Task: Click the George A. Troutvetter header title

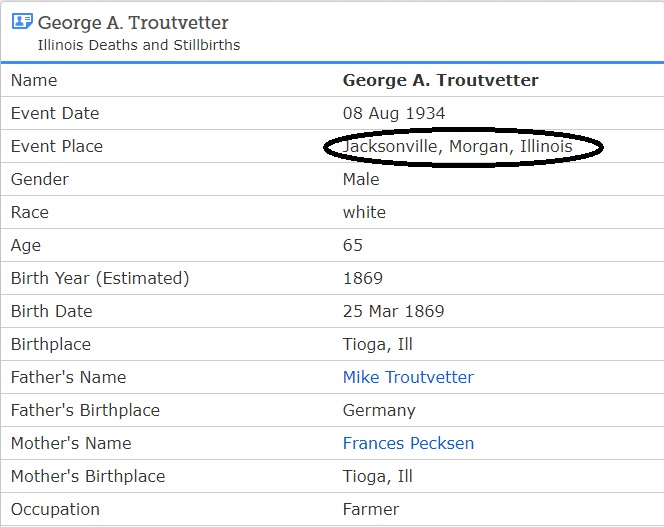Action: 133,22
